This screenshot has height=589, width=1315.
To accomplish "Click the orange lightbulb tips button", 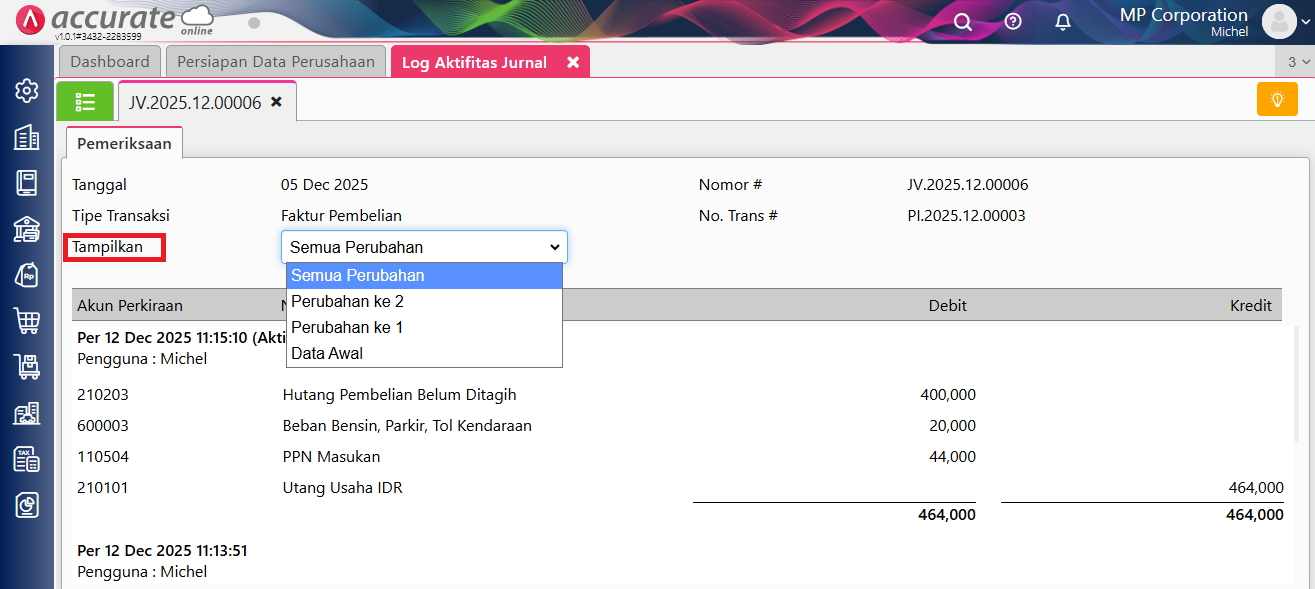I will 1276,99.
